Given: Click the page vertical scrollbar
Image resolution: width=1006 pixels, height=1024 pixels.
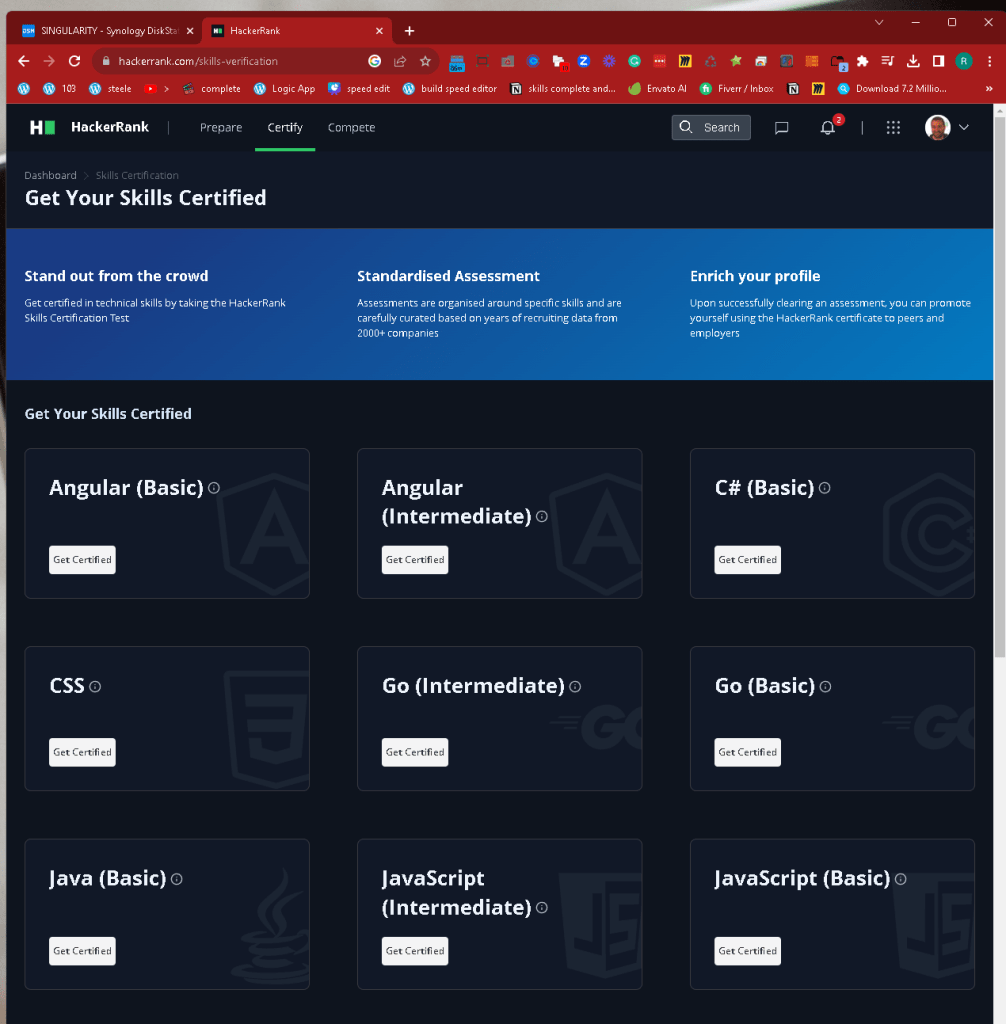Looking at the screenshot, I should pyautogui.click(x=999, y=385).
